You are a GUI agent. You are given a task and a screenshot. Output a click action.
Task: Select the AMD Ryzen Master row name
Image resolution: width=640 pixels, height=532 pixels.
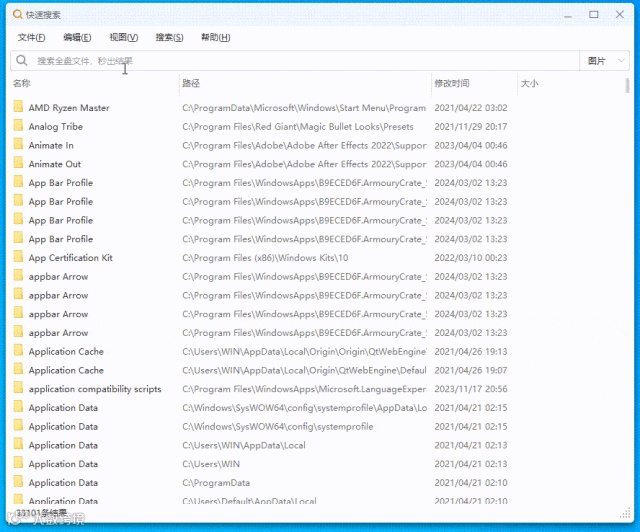click(x=69, y=108)
